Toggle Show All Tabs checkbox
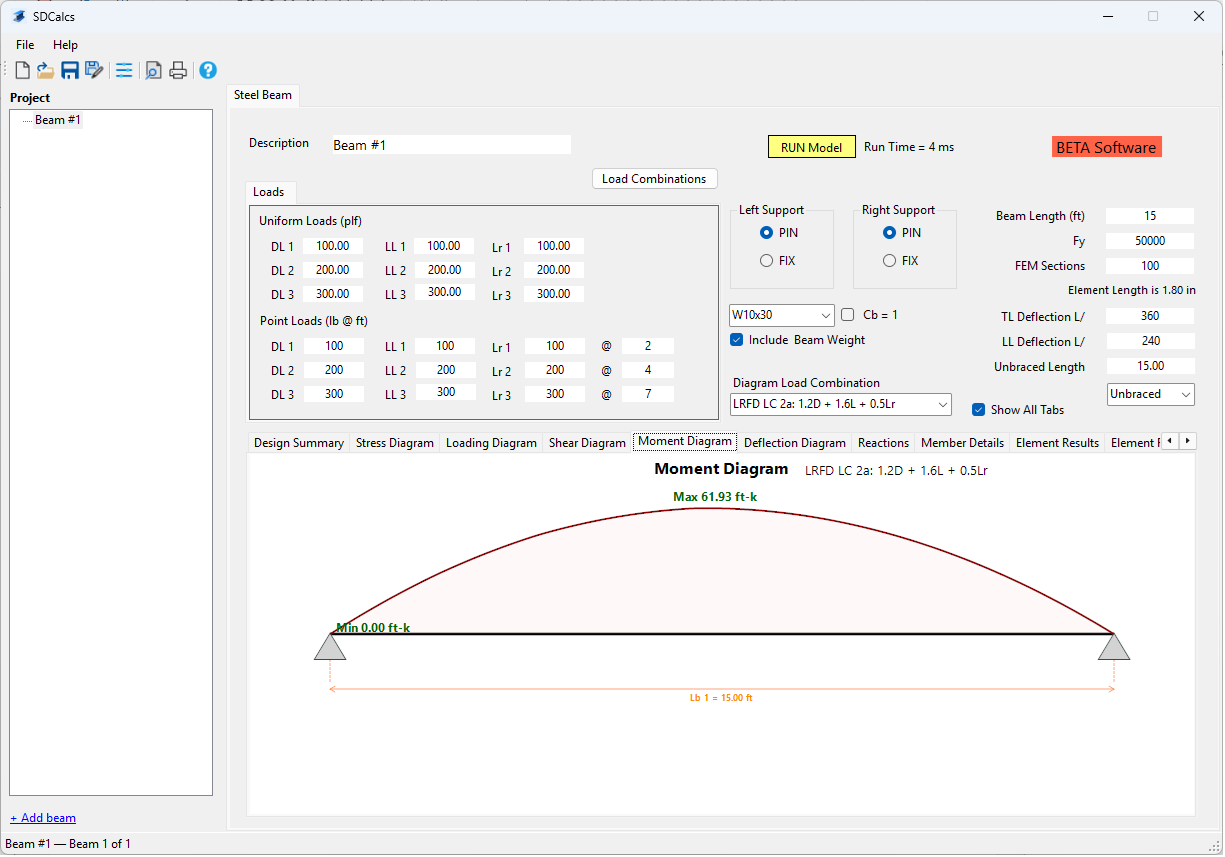 (x=979, y=410)
